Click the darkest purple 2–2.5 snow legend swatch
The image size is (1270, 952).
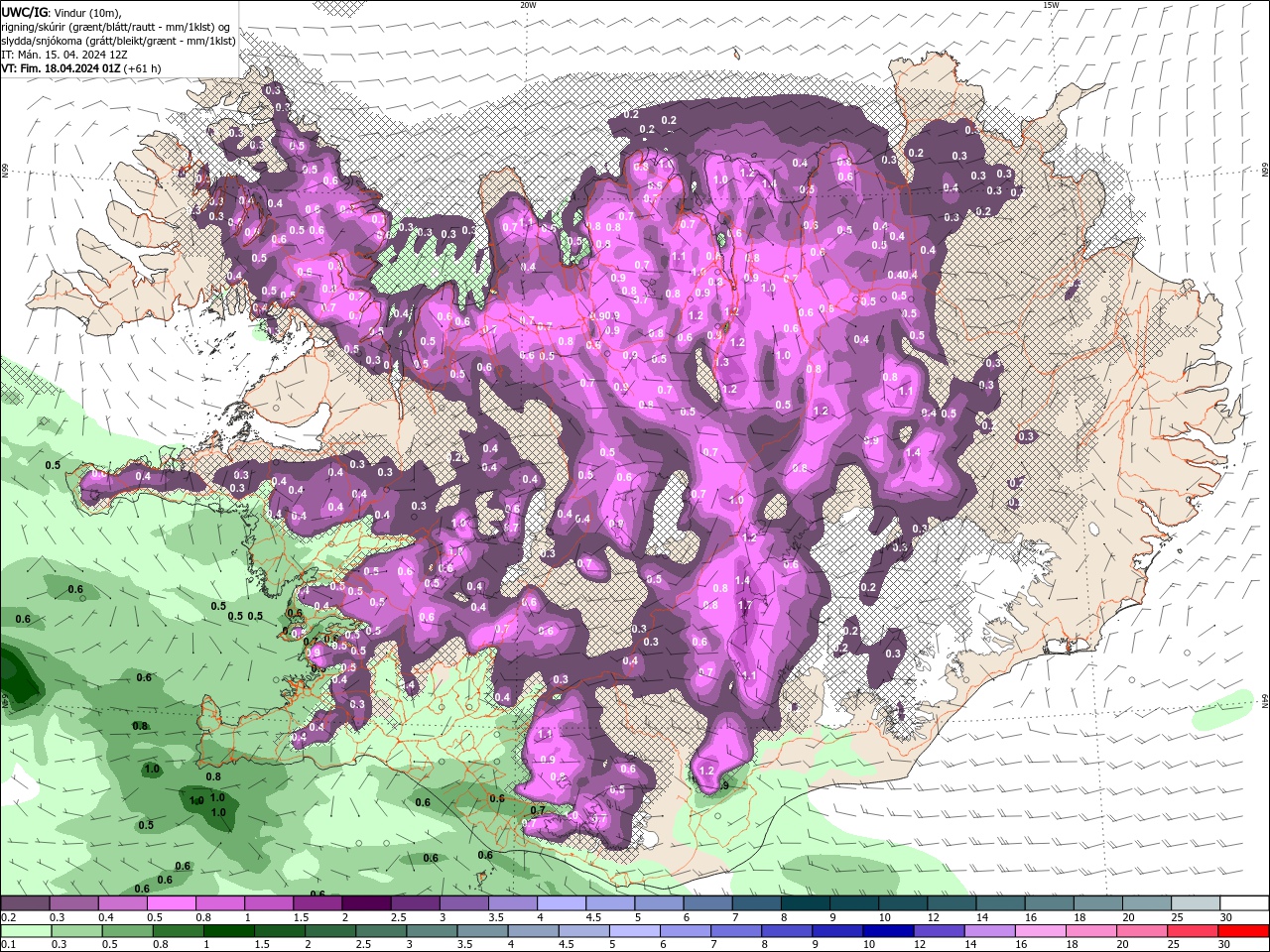coord(365,903)
